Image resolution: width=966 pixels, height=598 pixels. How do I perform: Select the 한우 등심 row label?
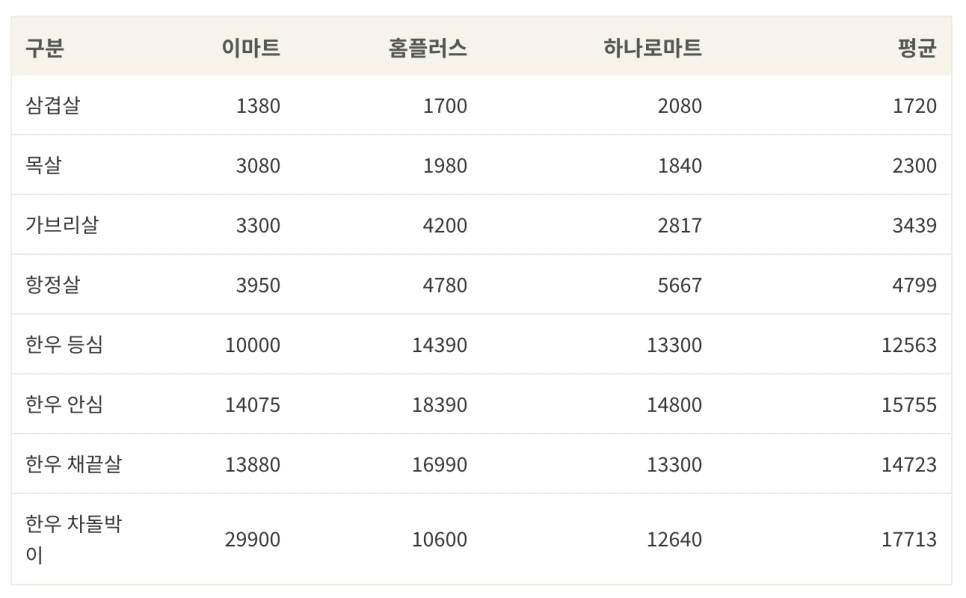pyautogui.click(x=64, y=345)
